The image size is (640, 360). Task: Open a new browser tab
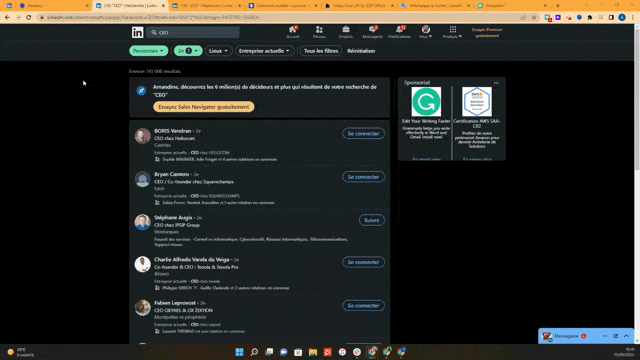click(558, 6)
